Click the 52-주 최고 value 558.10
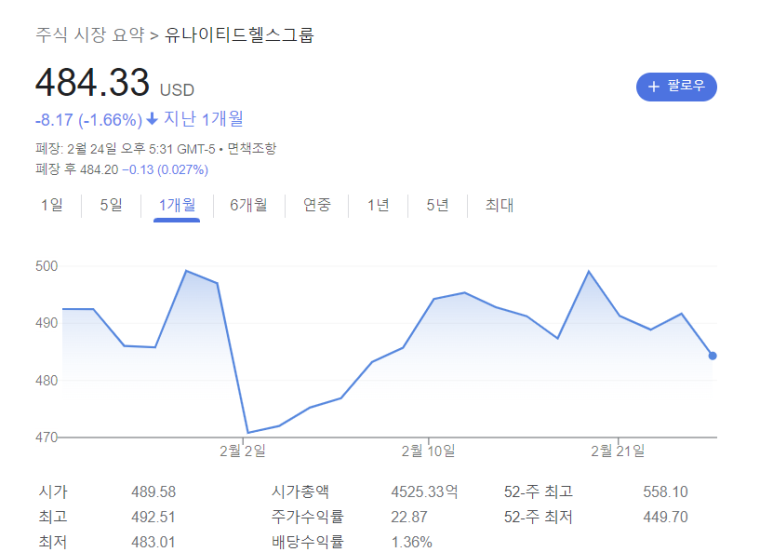The image size is (773, 552). coord(666,492)
